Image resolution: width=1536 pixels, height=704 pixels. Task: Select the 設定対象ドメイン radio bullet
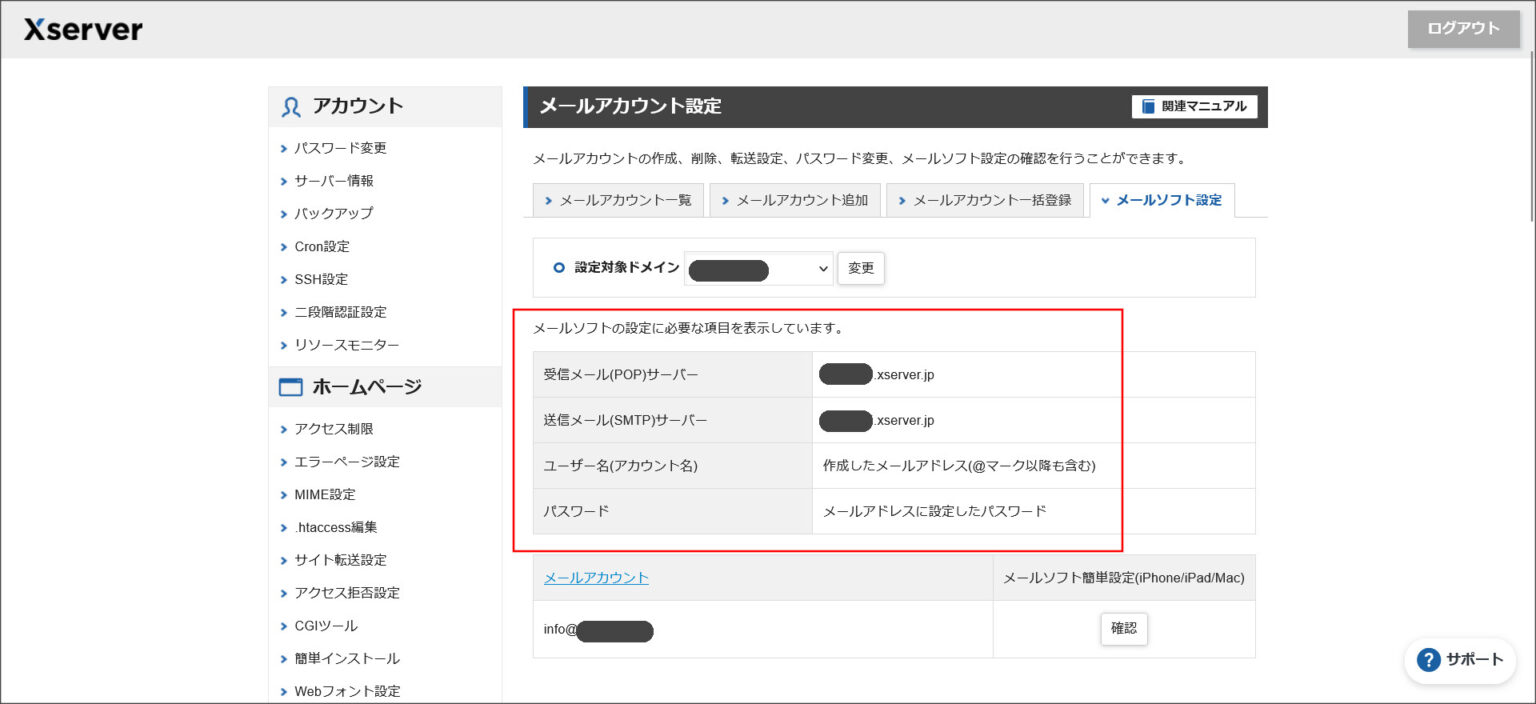[x=559, y=268]
